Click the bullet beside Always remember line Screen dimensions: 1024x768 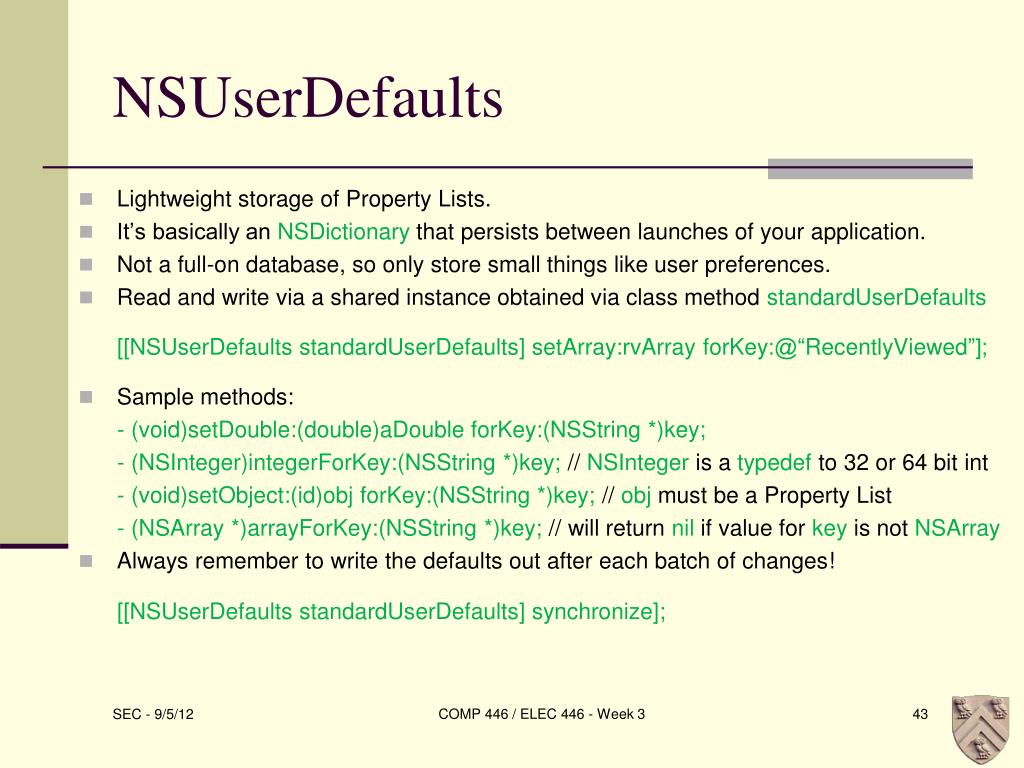pos(86,561)
